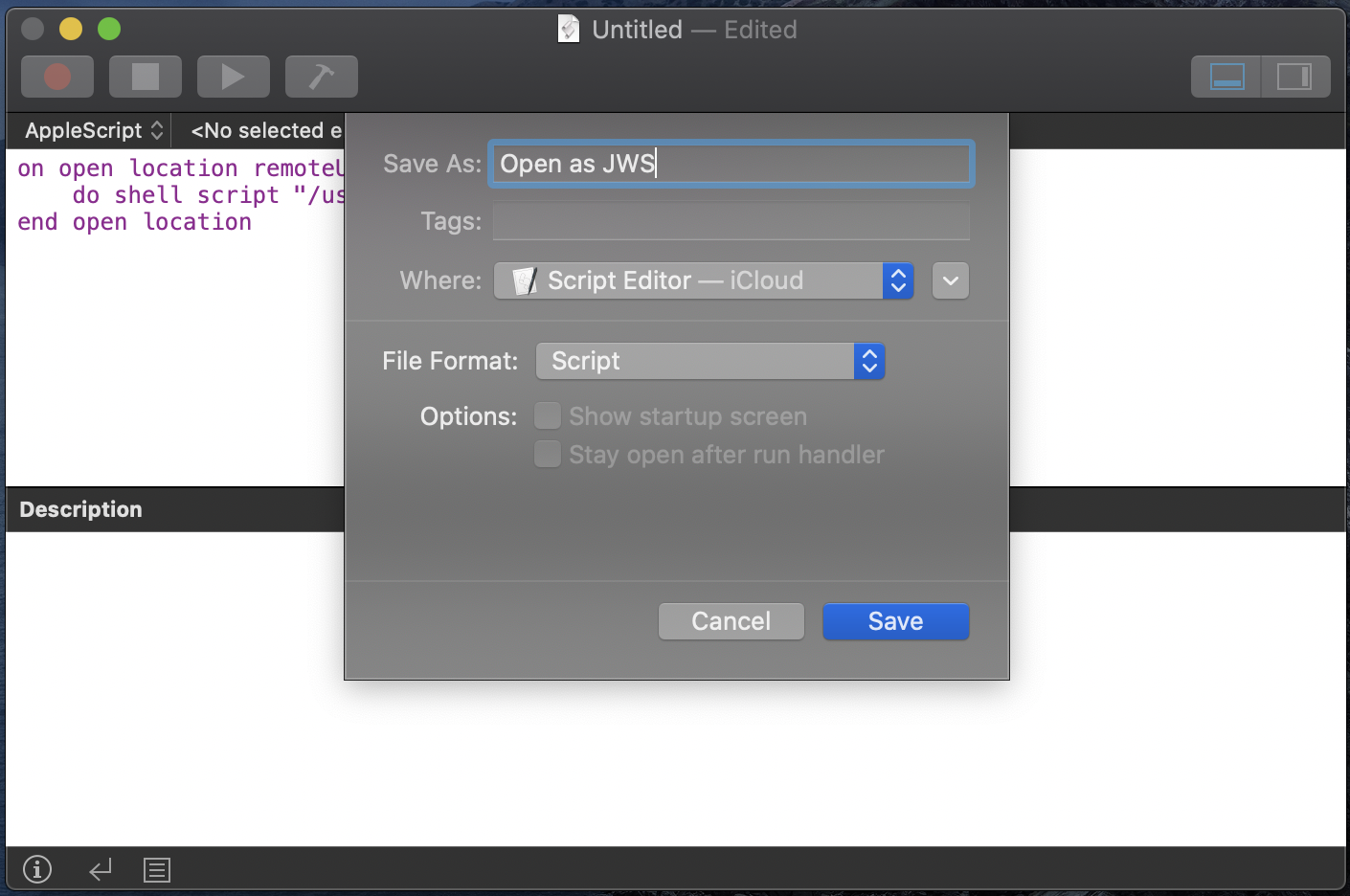The width and height of the screenshot is (1350, 896).
Task: Open the No selected element menu
Action: 266,130
